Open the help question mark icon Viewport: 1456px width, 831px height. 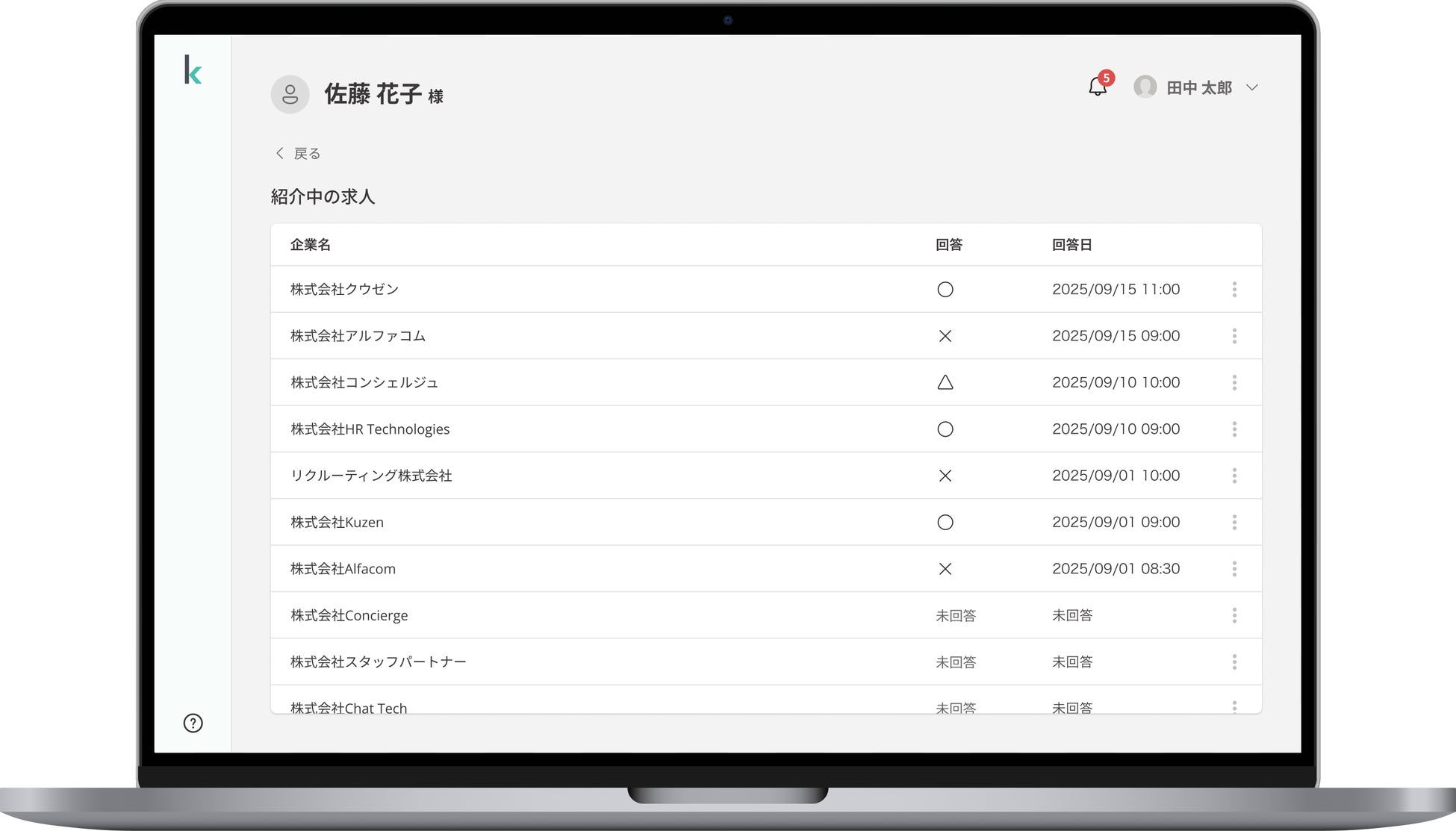point(193,723)
